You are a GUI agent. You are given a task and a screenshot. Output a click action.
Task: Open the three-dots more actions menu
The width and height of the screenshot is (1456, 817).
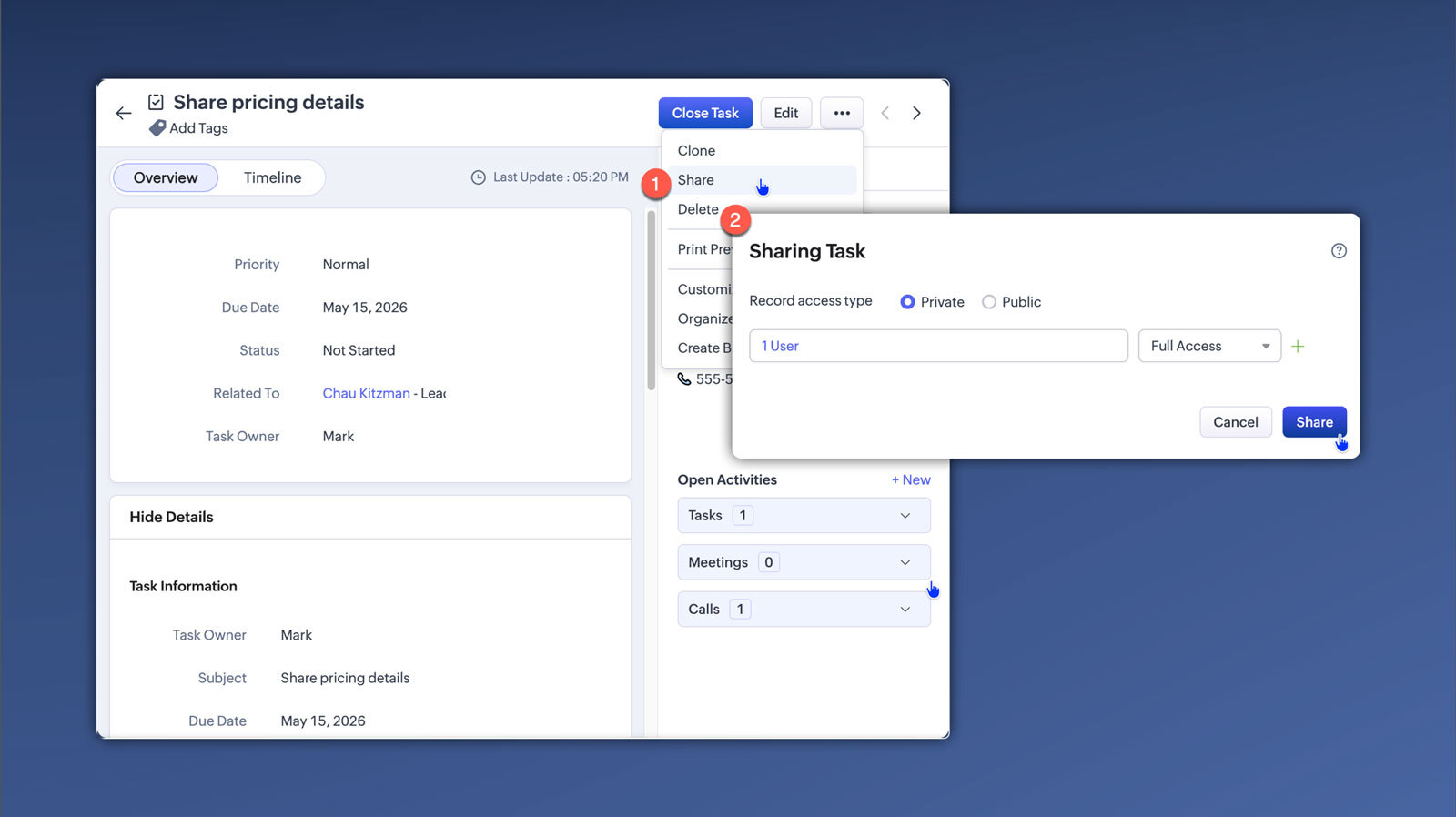pyautogui.click(x=842, y=113)
